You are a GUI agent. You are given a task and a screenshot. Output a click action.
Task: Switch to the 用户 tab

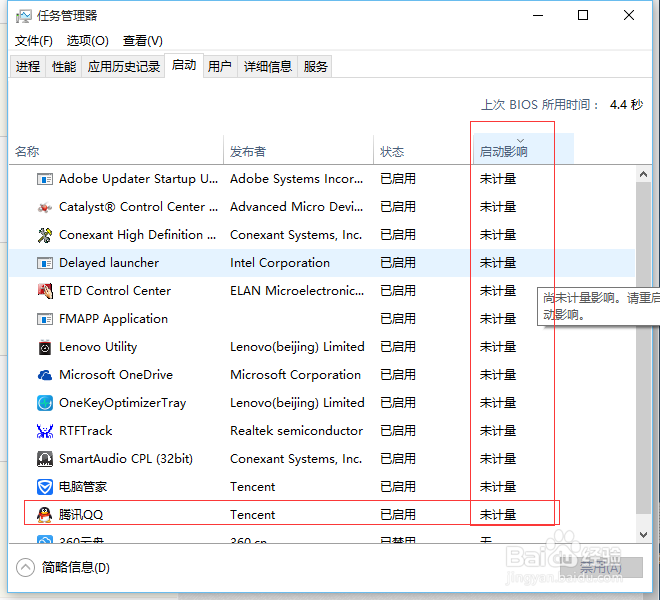coord(220,67)
